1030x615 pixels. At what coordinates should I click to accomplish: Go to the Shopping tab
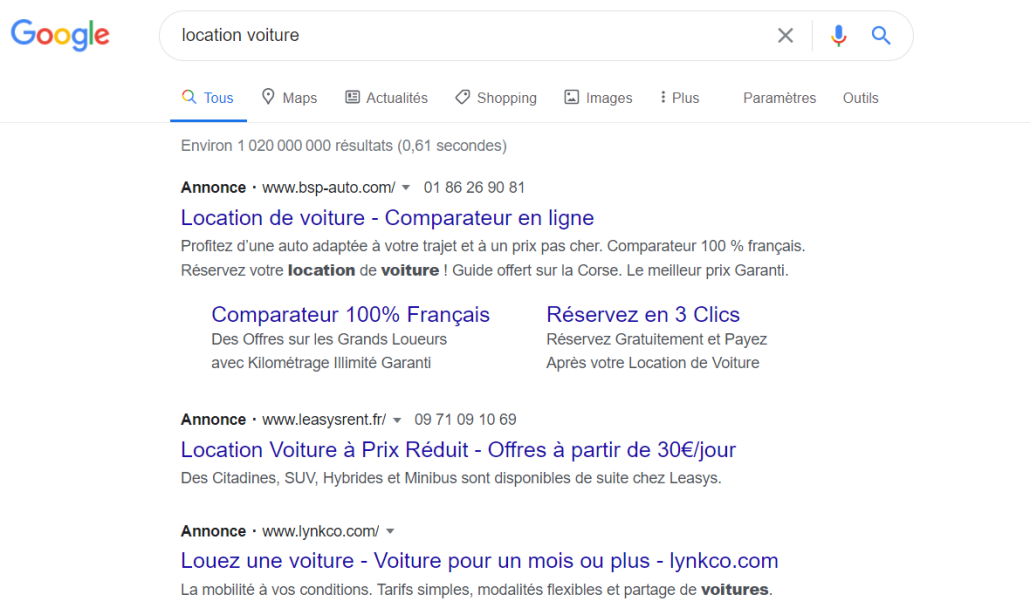pyautogui.click(x=496, y=98)
